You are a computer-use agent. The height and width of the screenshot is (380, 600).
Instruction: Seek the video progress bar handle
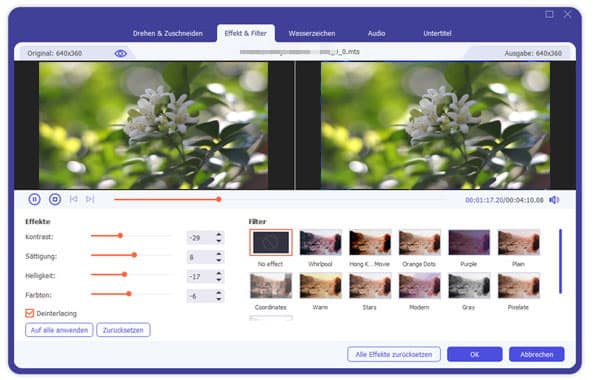tap(219, 199)
